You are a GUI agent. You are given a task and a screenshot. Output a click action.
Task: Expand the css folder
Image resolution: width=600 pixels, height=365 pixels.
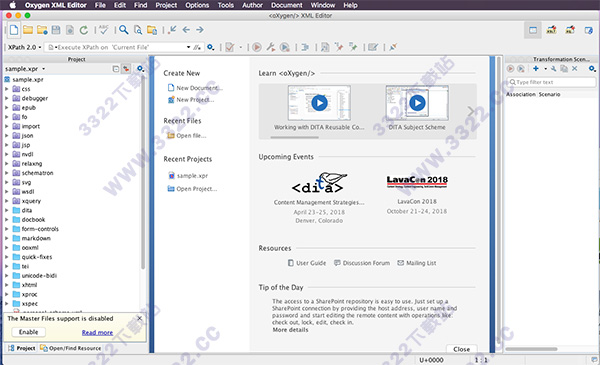[x=7, y=89]
